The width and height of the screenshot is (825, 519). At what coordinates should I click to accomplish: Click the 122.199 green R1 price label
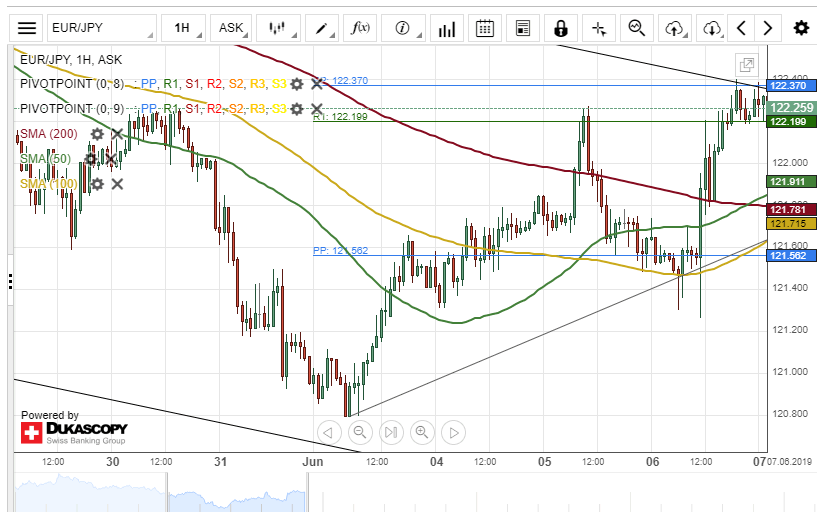click(x=792, y=122)
